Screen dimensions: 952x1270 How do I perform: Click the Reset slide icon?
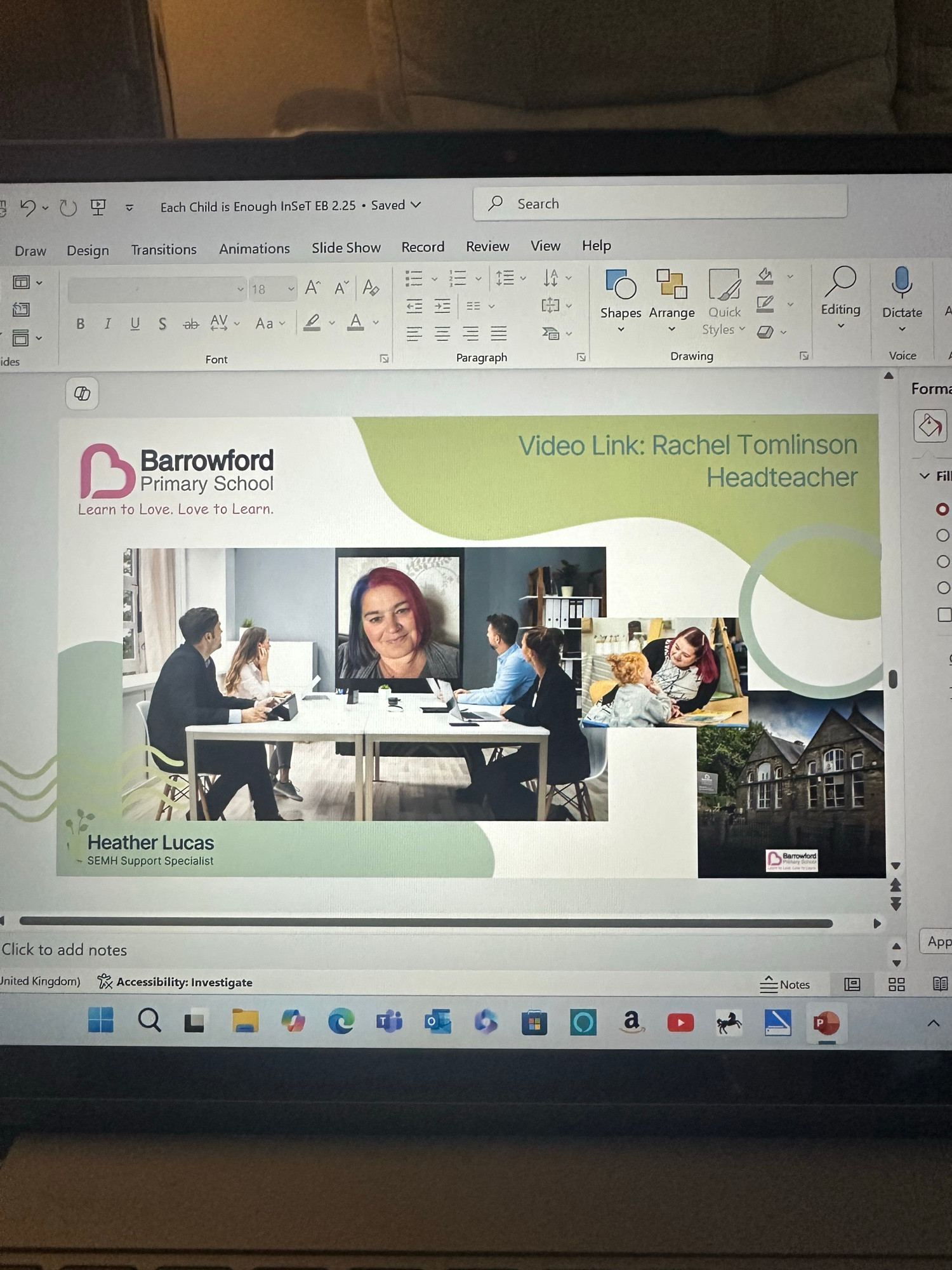coord(21,309)
